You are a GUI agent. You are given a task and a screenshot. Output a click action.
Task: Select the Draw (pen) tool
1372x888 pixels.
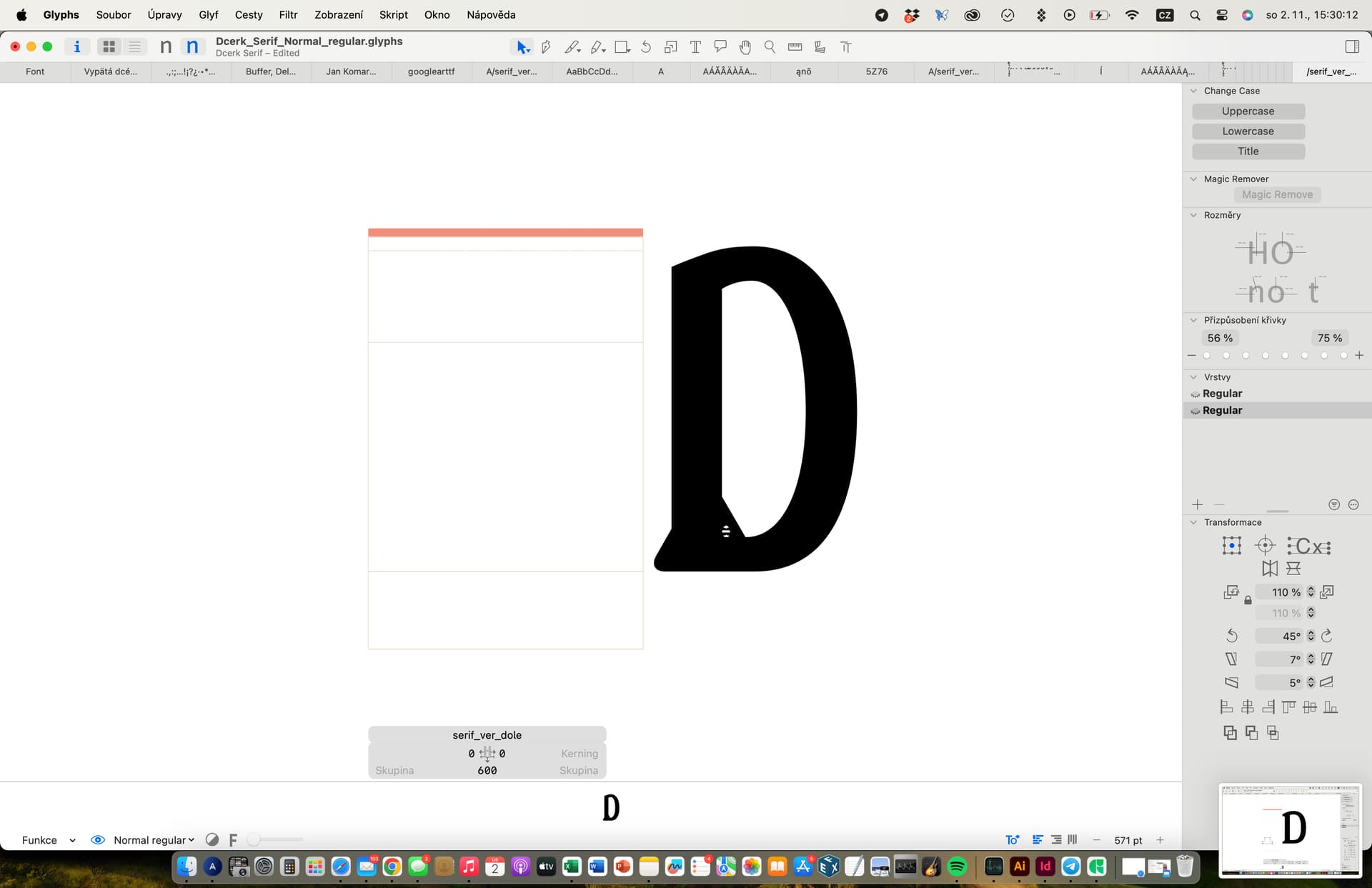[547, 47]
